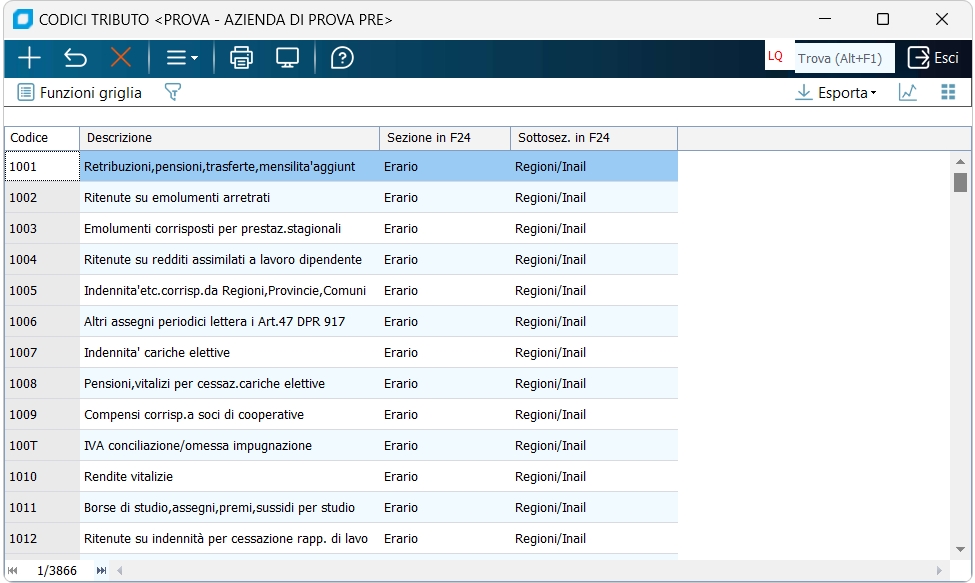Jump to last record navigation arrow
The height and width of the screenshot is (583, 975).
tap(101, 571)
